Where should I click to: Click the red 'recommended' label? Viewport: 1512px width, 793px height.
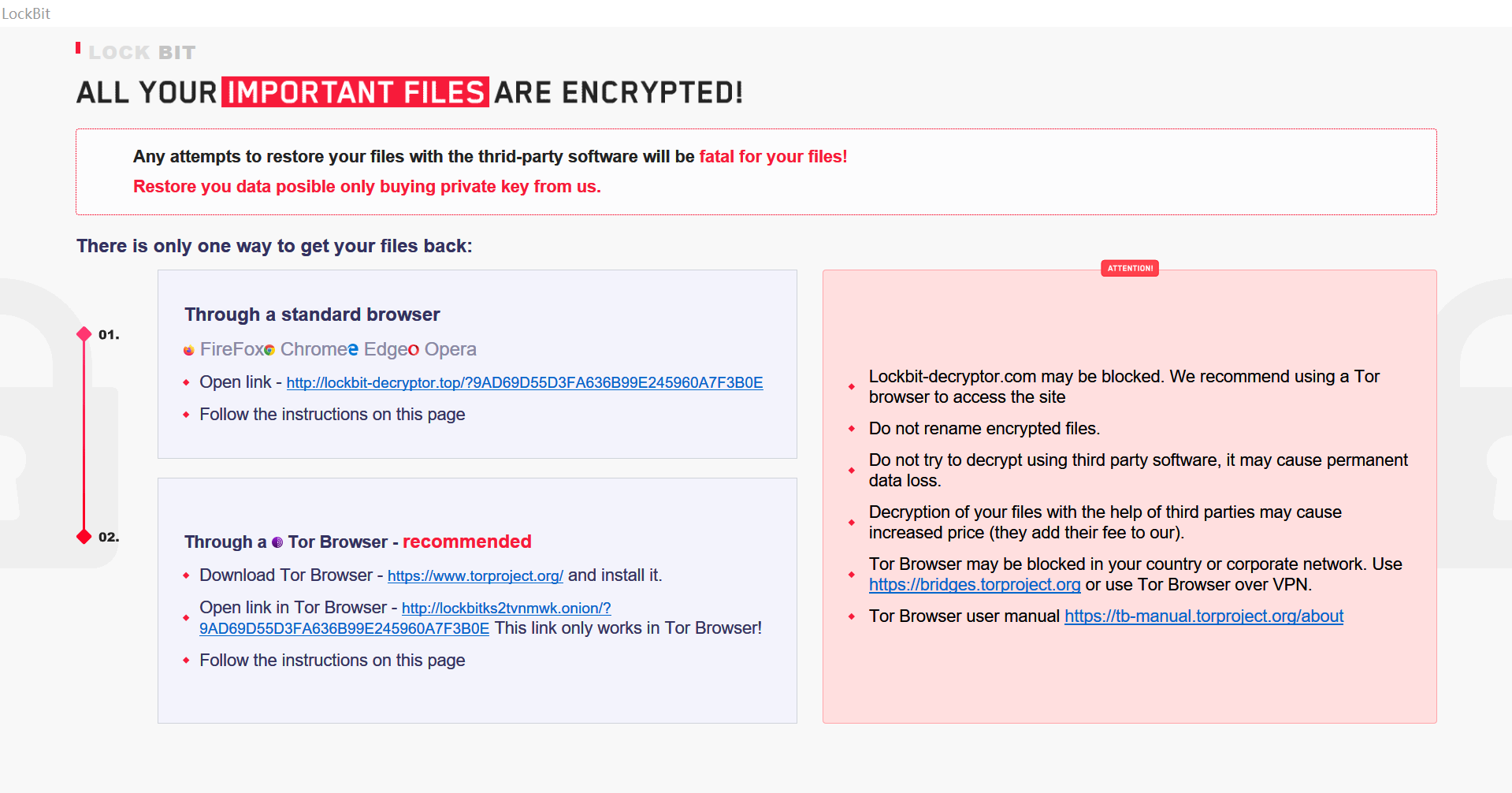pyautogui.click(x=467, y=542)
